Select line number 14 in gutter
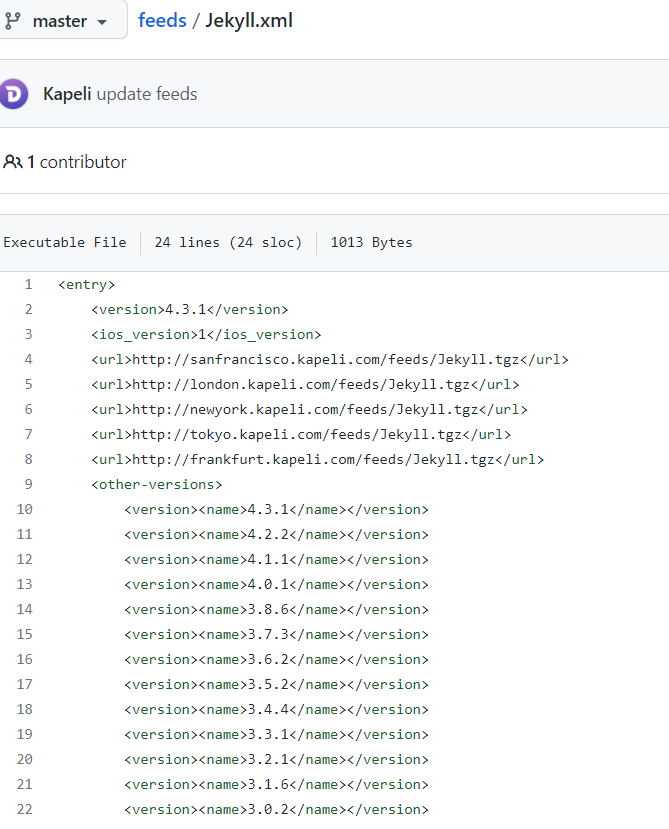 (25, 610)
